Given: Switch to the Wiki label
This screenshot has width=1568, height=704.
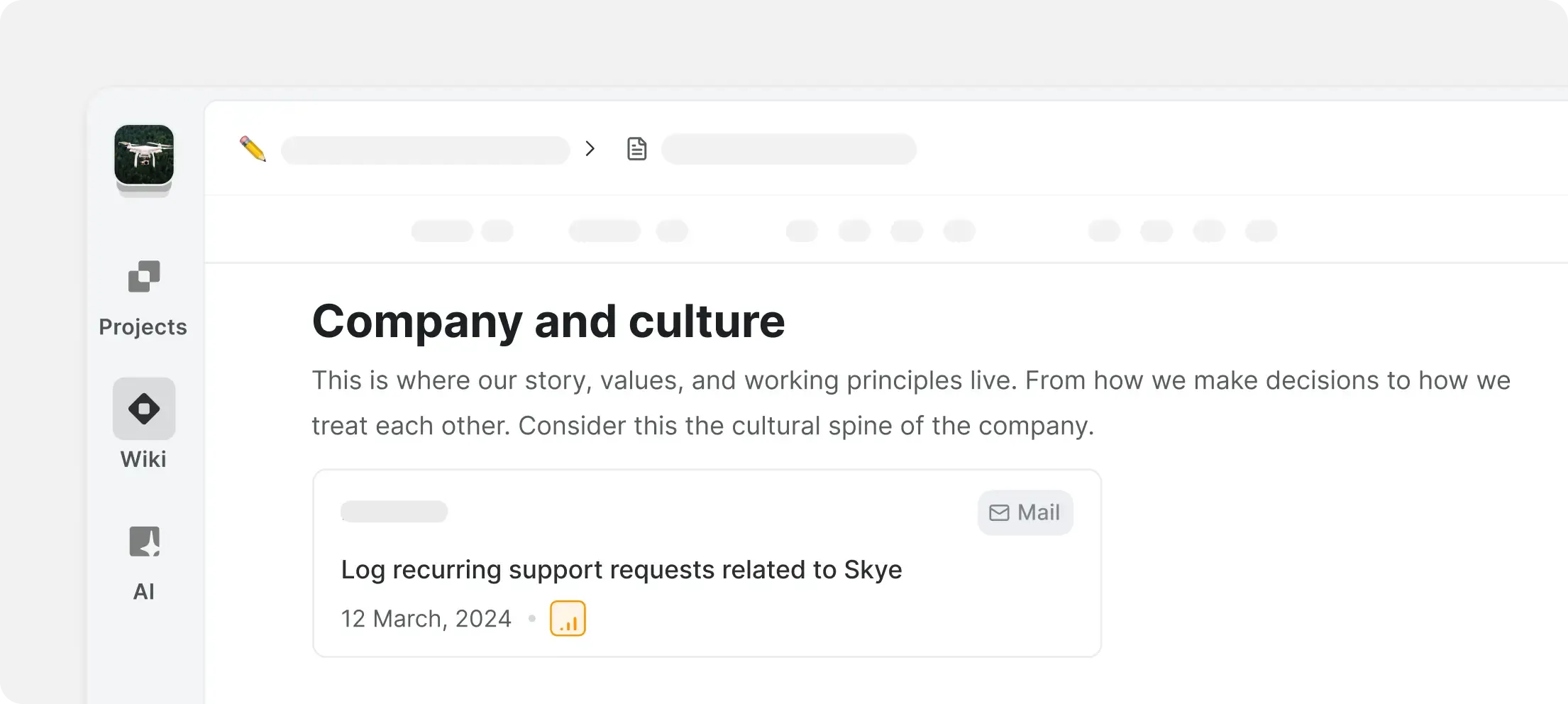Looking at the screenshot, I should pos(143,460).
